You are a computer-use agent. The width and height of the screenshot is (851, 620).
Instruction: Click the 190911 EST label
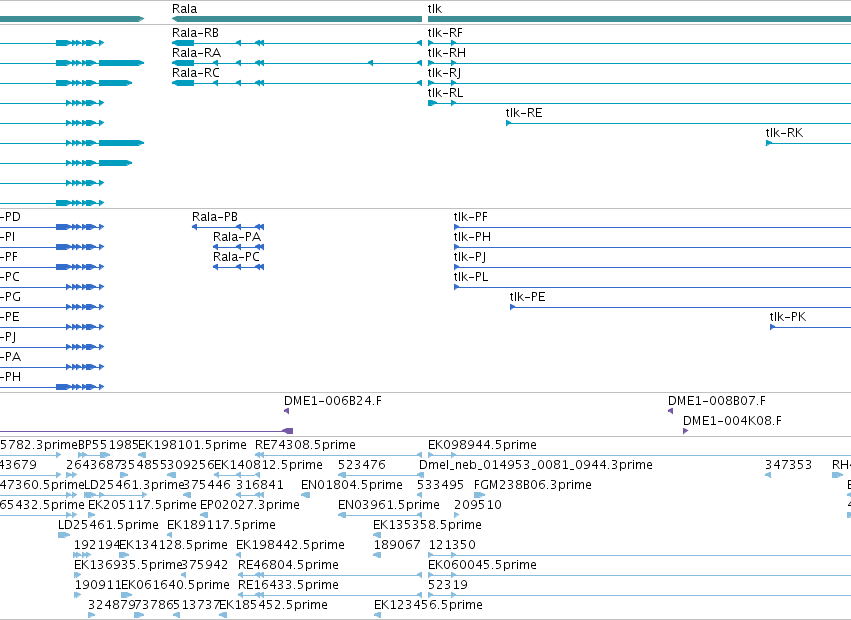[x=98, y=586]
